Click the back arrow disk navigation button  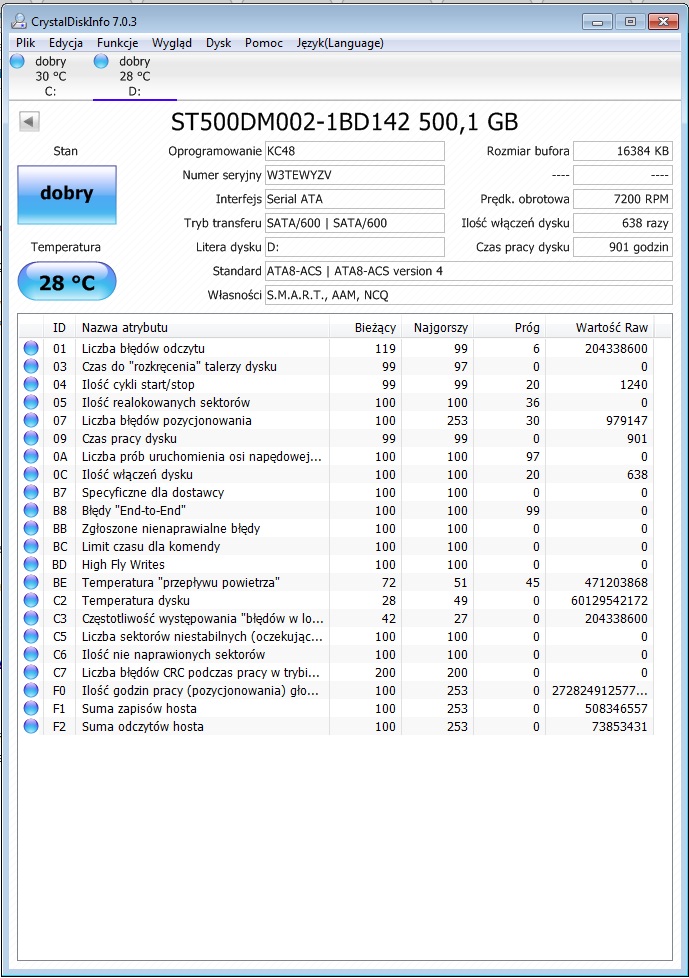[29, 121]
